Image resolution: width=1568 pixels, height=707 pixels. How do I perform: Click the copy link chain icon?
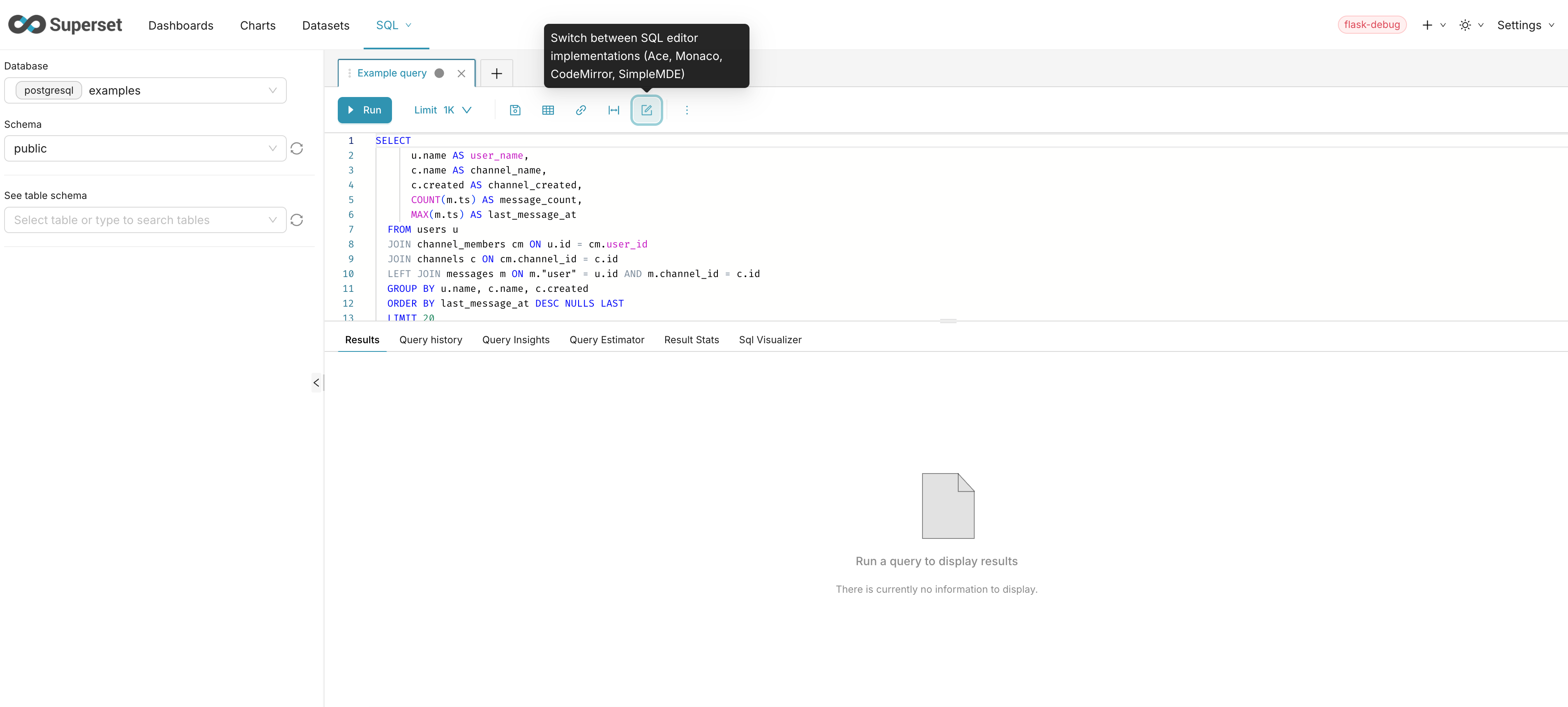(x=581, y=110)
